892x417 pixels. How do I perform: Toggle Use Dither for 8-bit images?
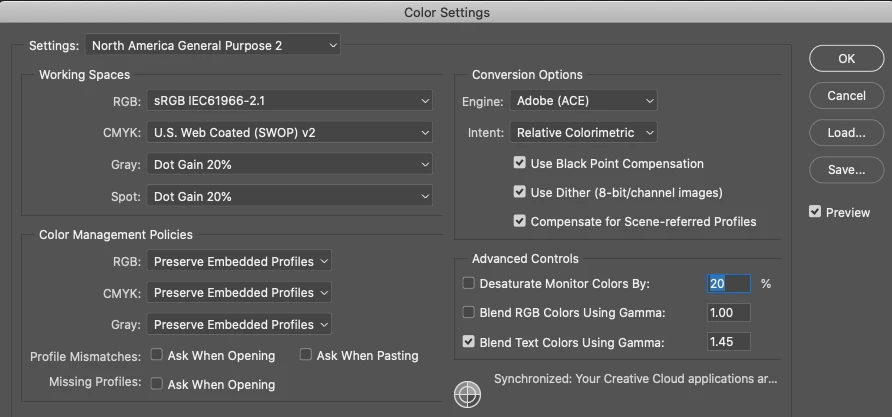[519, 192]
